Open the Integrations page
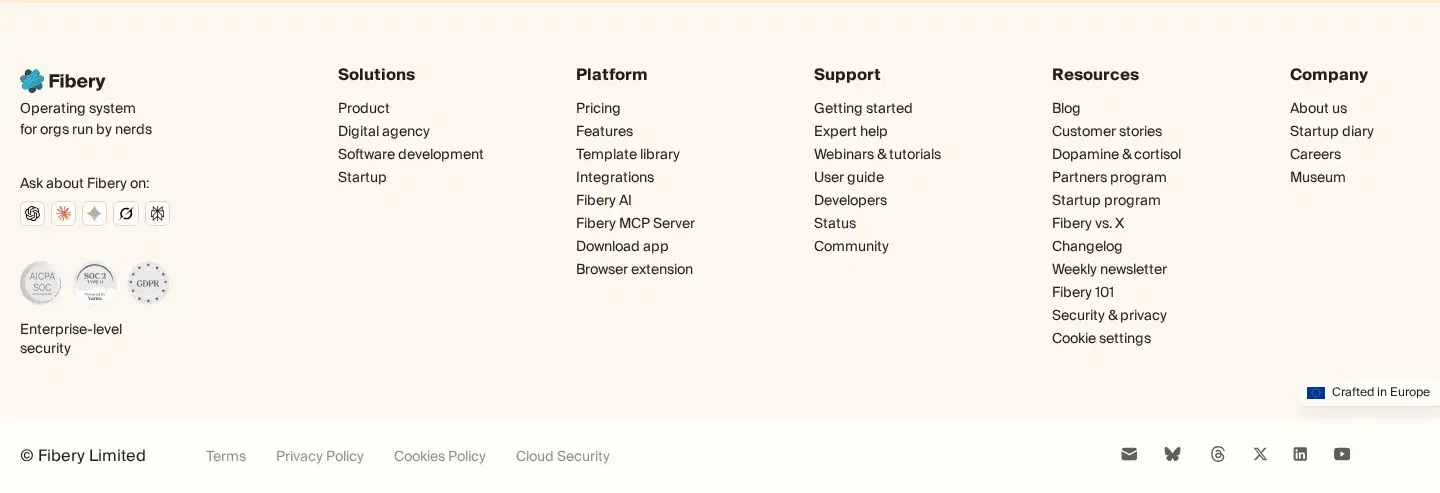This screenshot has width=1440, height=493. [615, 177]
